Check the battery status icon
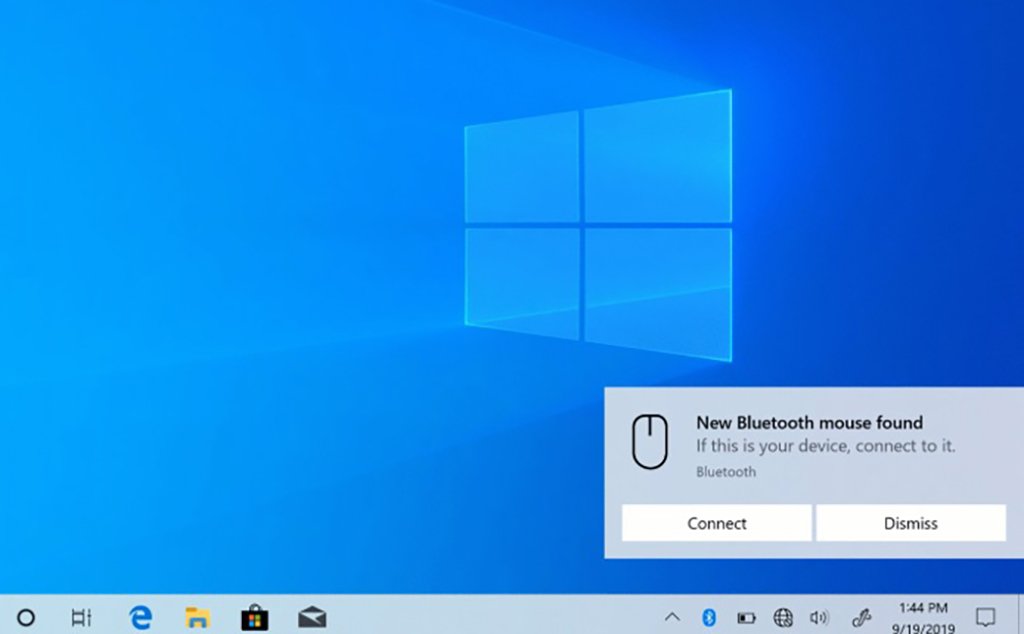 pos(746,617)
